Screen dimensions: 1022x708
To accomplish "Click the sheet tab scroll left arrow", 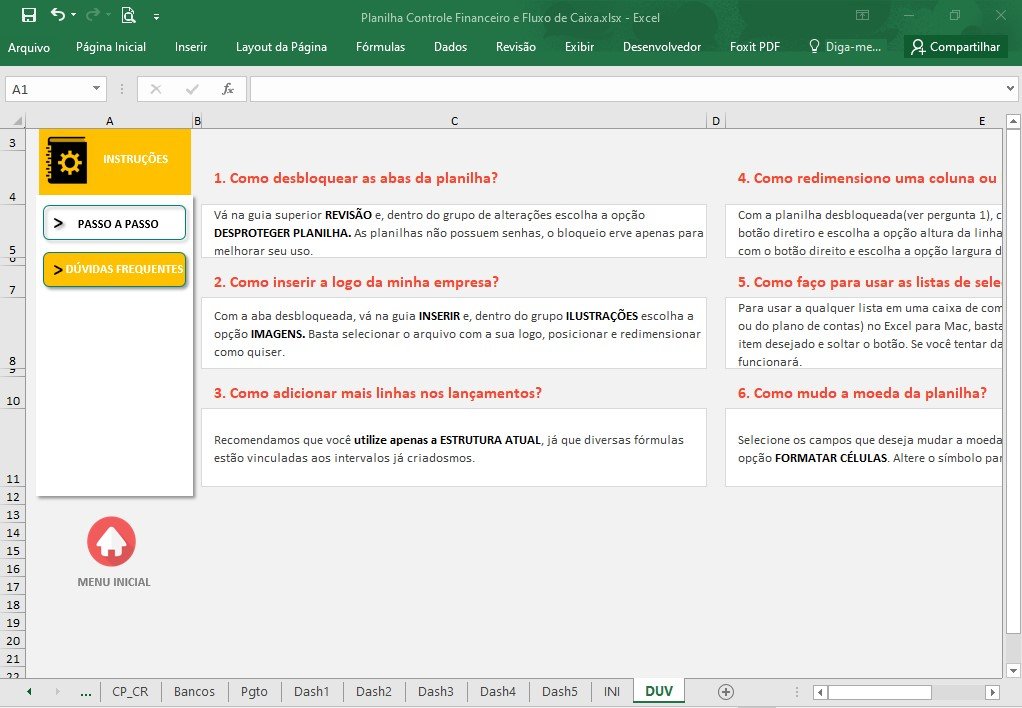I will click(x=29, y=692).
